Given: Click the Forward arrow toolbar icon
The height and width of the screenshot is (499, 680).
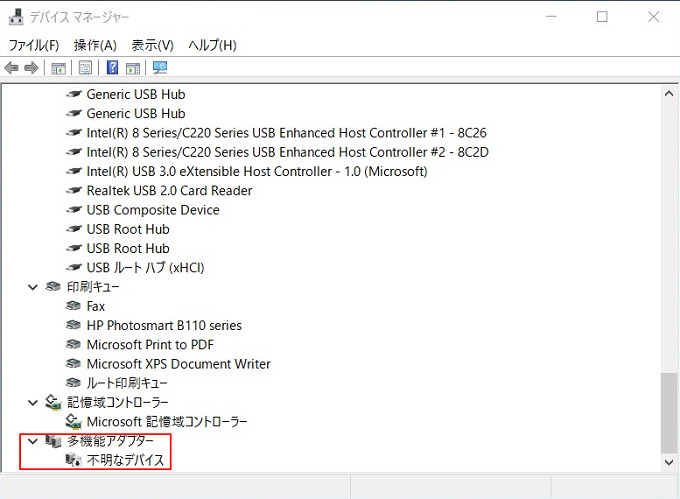Looking at the screenshot, I should [31, 68].
